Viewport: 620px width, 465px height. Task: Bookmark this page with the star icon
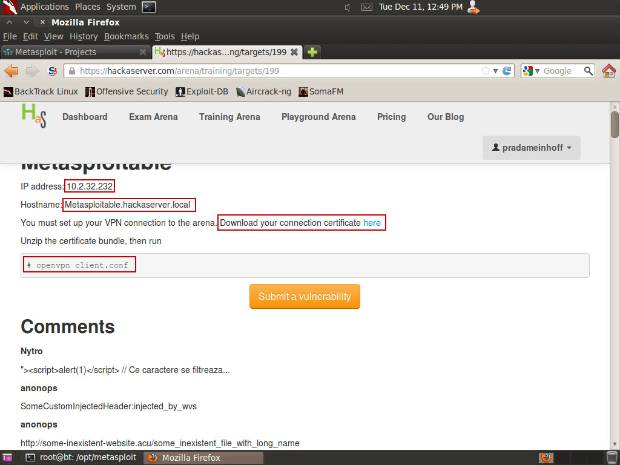coord(485,71)
